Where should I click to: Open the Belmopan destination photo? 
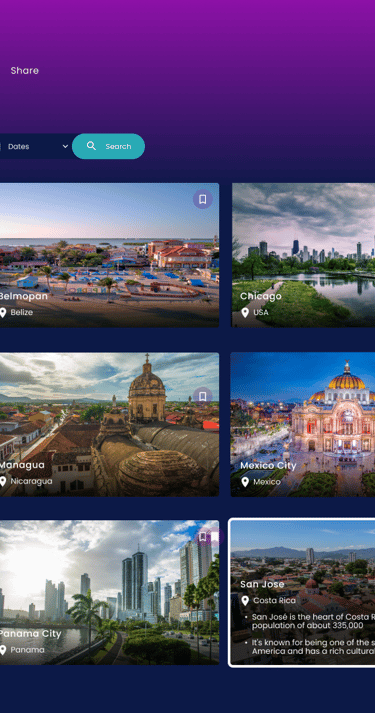[109, 255]
